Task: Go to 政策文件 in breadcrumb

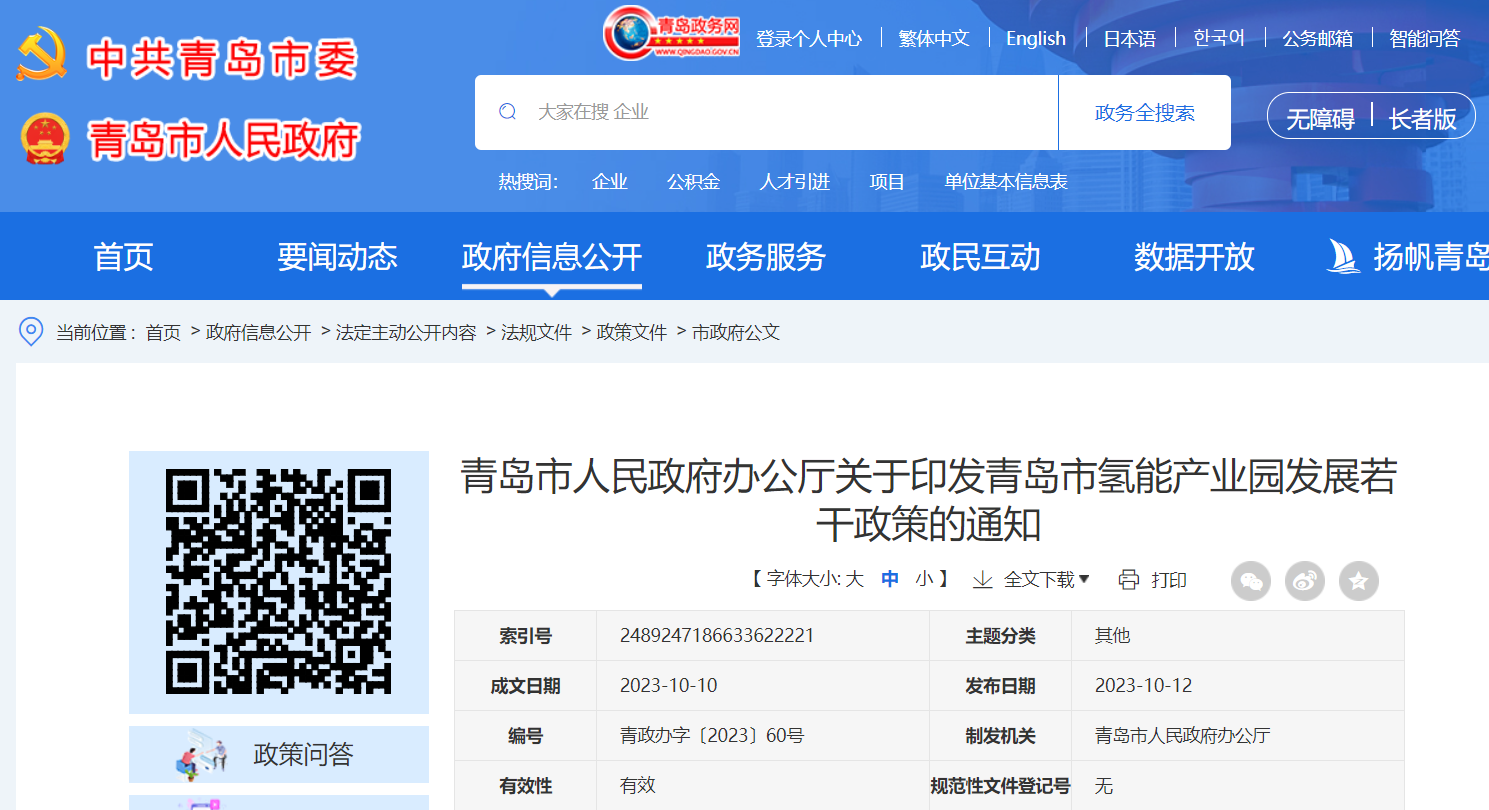Action: (x=632, y=332)
